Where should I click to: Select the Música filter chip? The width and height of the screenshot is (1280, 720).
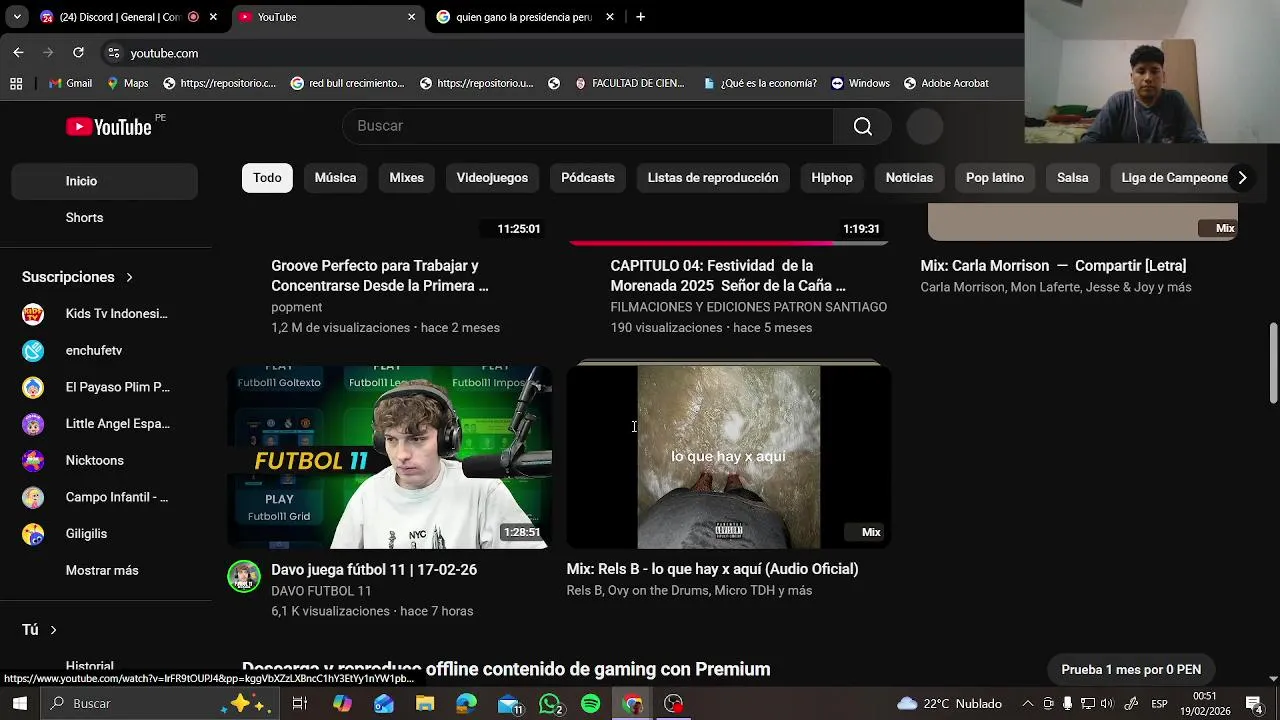[335, 178]
